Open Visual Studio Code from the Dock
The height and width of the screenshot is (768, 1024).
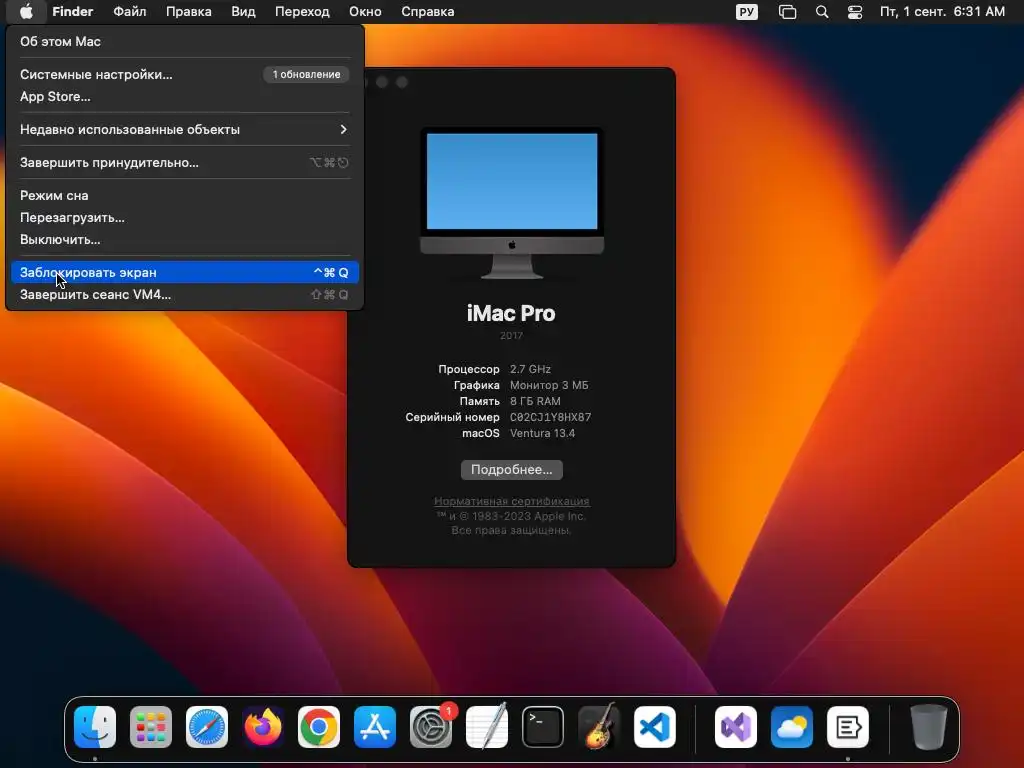(654, 726)
